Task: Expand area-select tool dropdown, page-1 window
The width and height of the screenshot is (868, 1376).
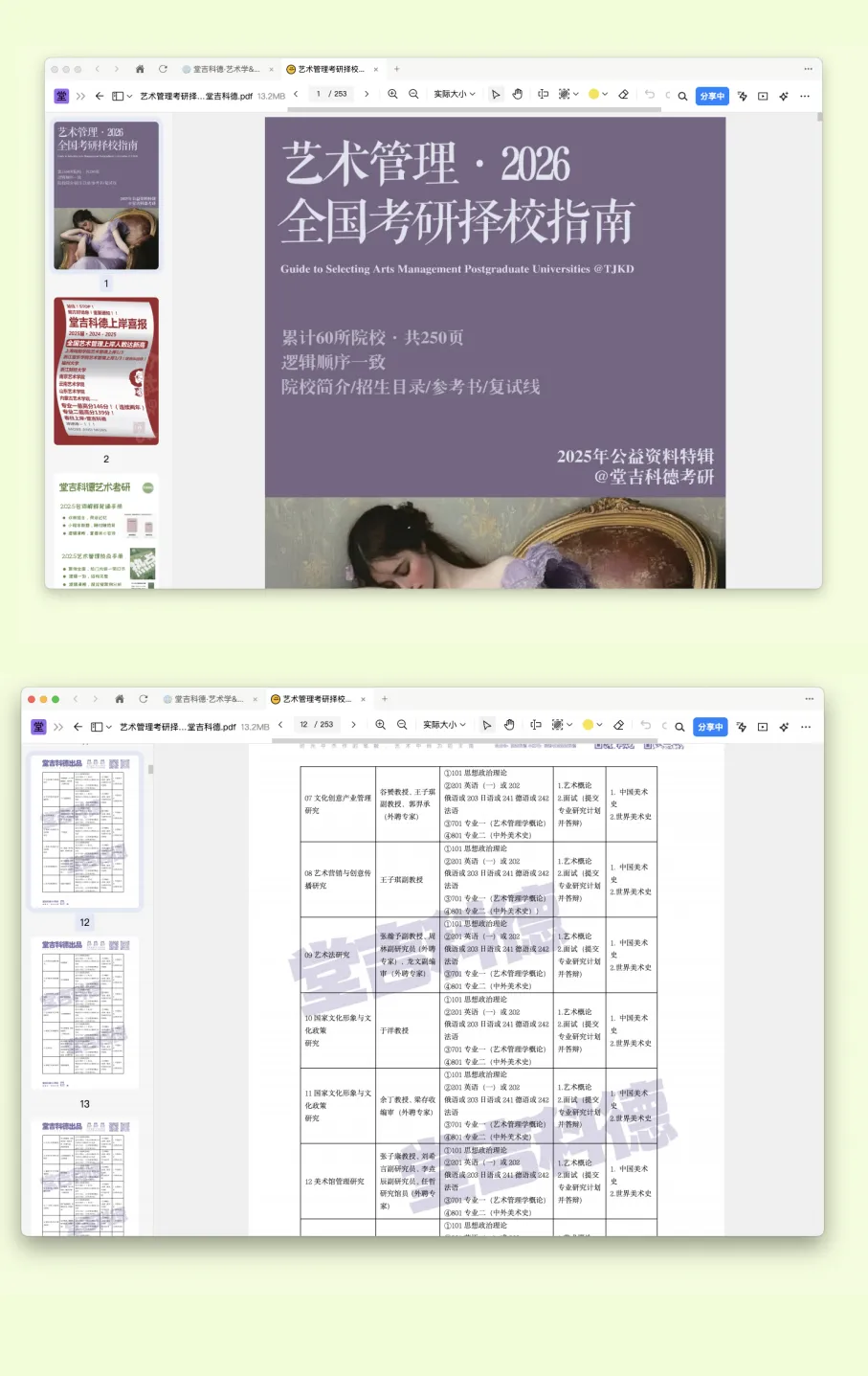Action: pyautogui.click(x=576, y=94)
